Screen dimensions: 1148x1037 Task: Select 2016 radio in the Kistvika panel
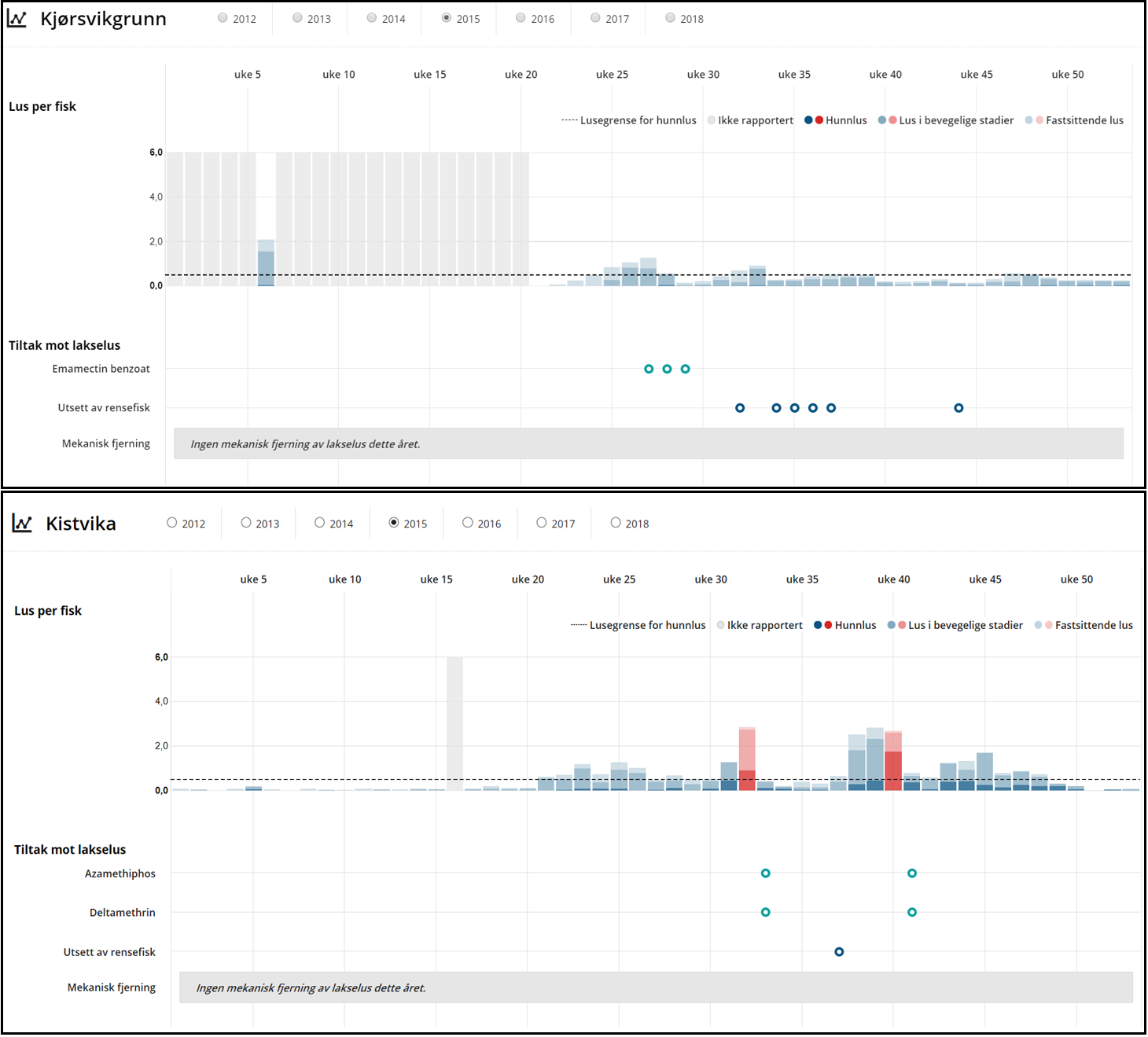click(x=468, y=523)
